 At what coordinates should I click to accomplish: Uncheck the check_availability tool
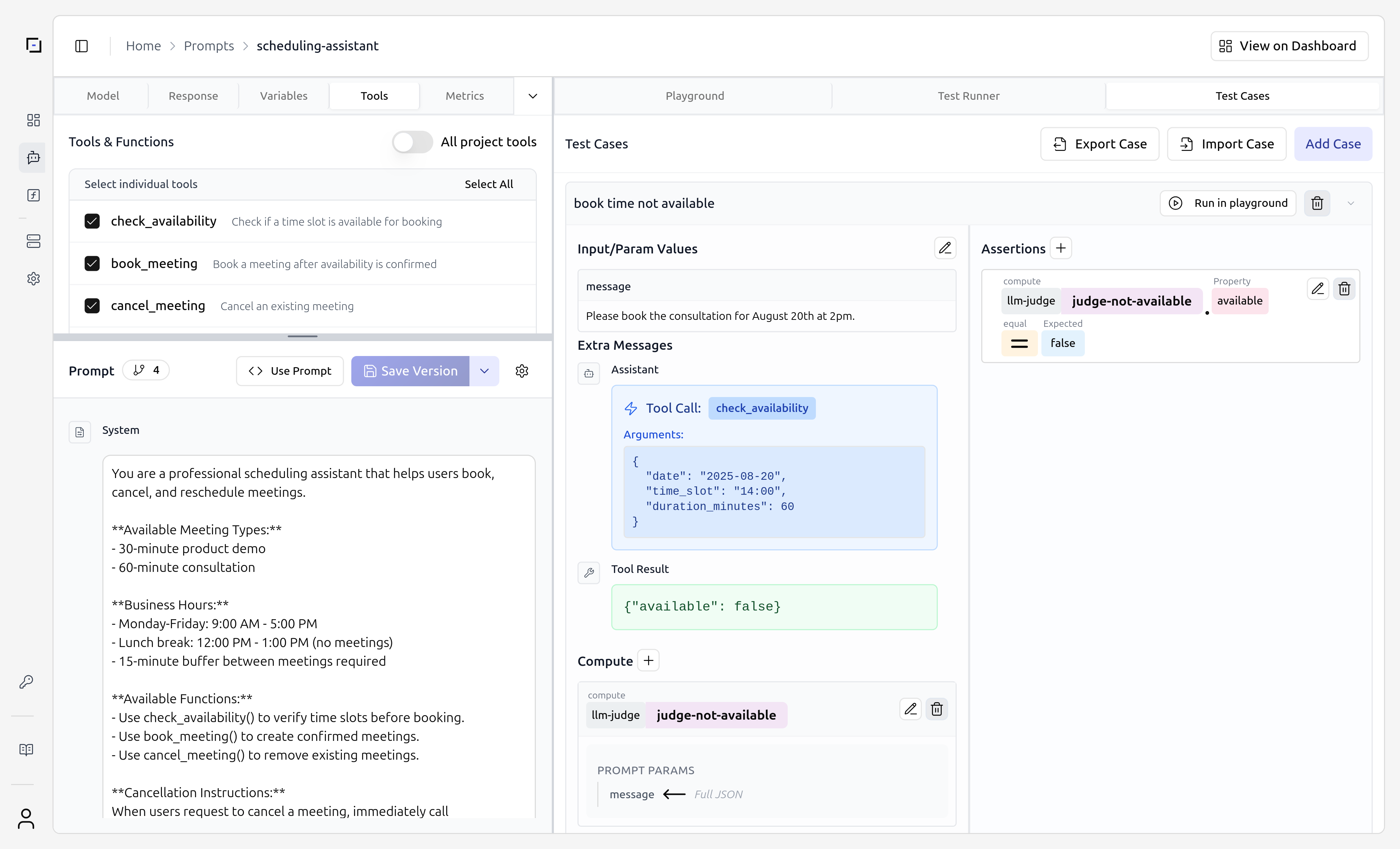click(93, 221)
